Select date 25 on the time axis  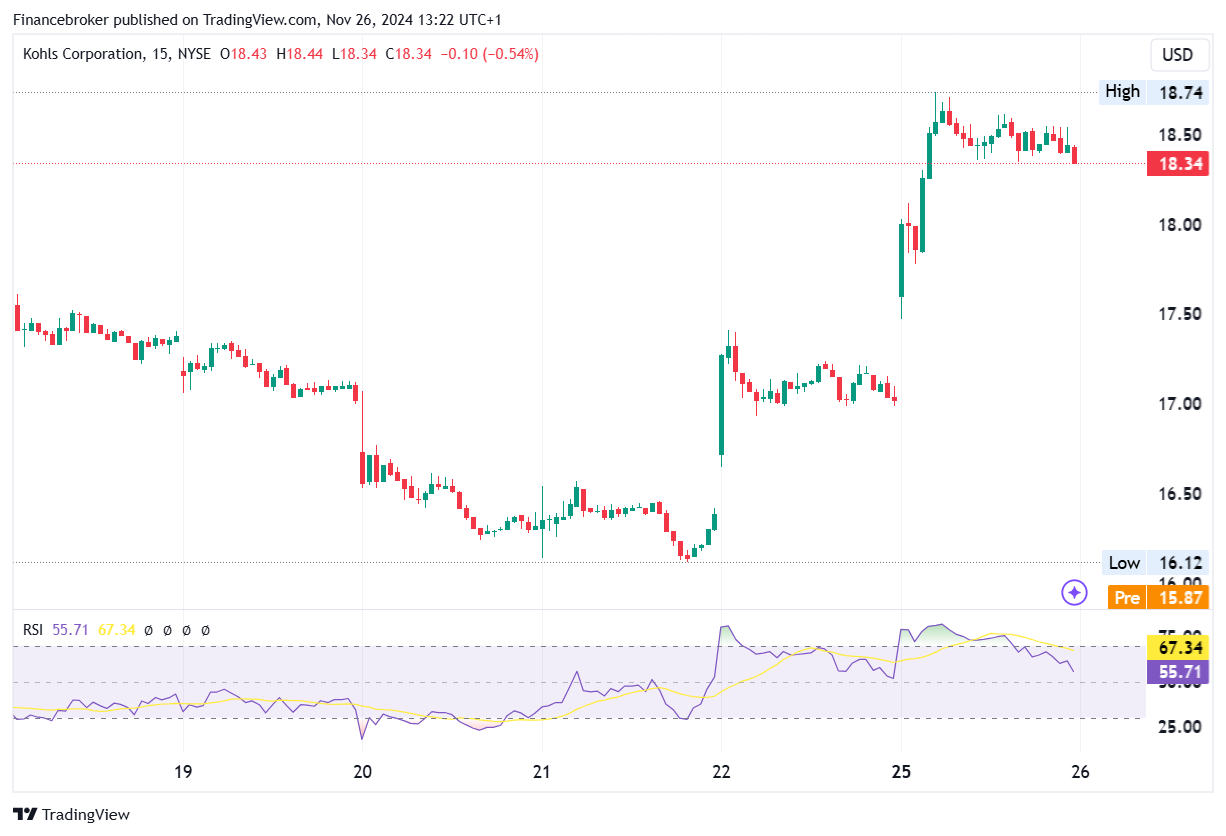(x=901, y=772)
